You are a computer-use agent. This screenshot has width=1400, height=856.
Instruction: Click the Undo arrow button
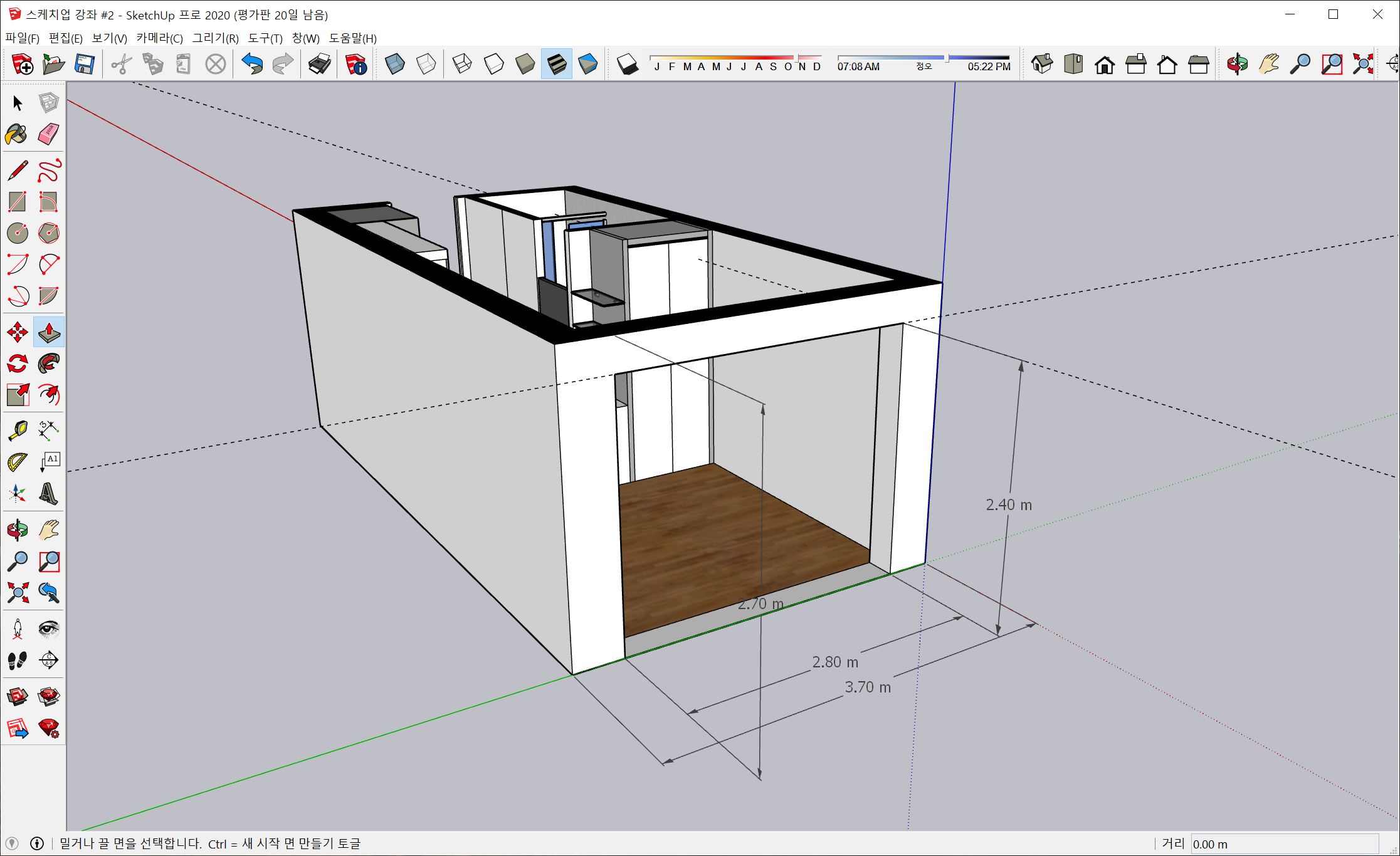pos(252,64)
